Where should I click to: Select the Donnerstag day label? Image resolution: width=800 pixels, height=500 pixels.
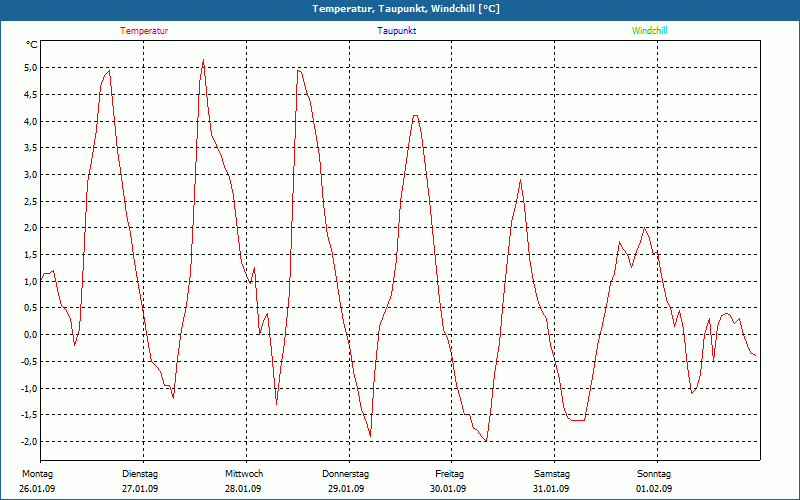345,474
